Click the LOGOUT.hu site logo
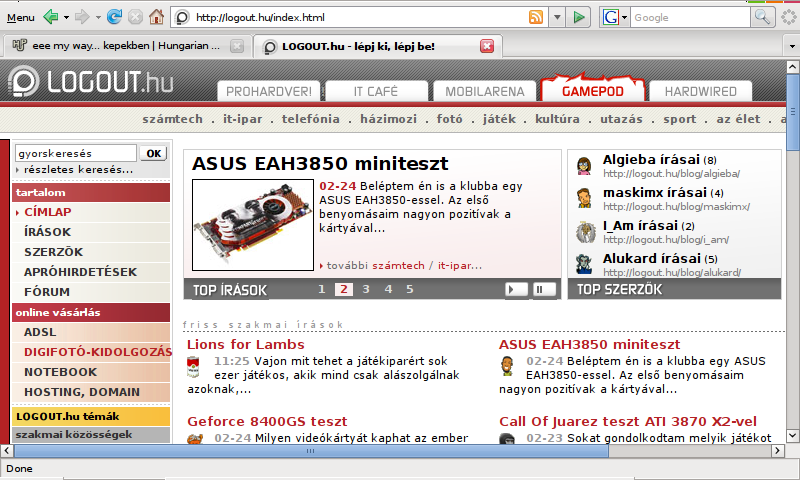 (90, 82)
